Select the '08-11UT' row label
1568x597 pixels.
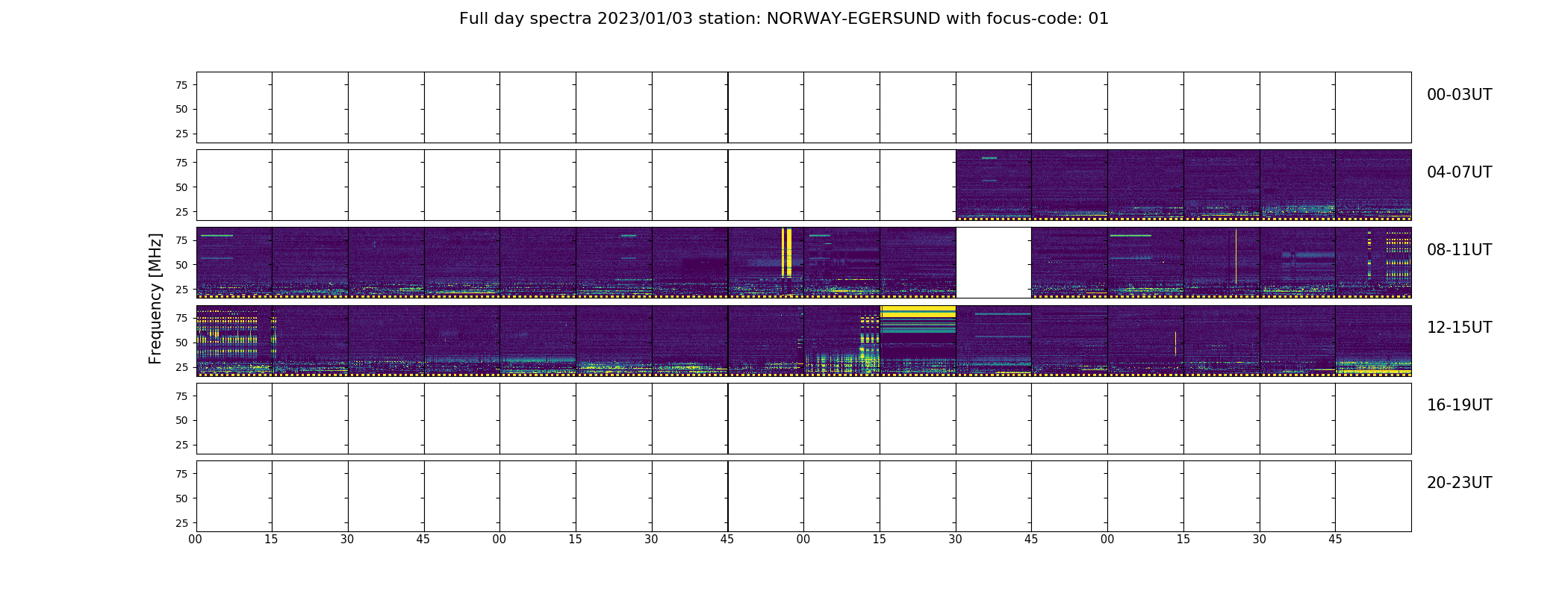(x=1459, y=250)
